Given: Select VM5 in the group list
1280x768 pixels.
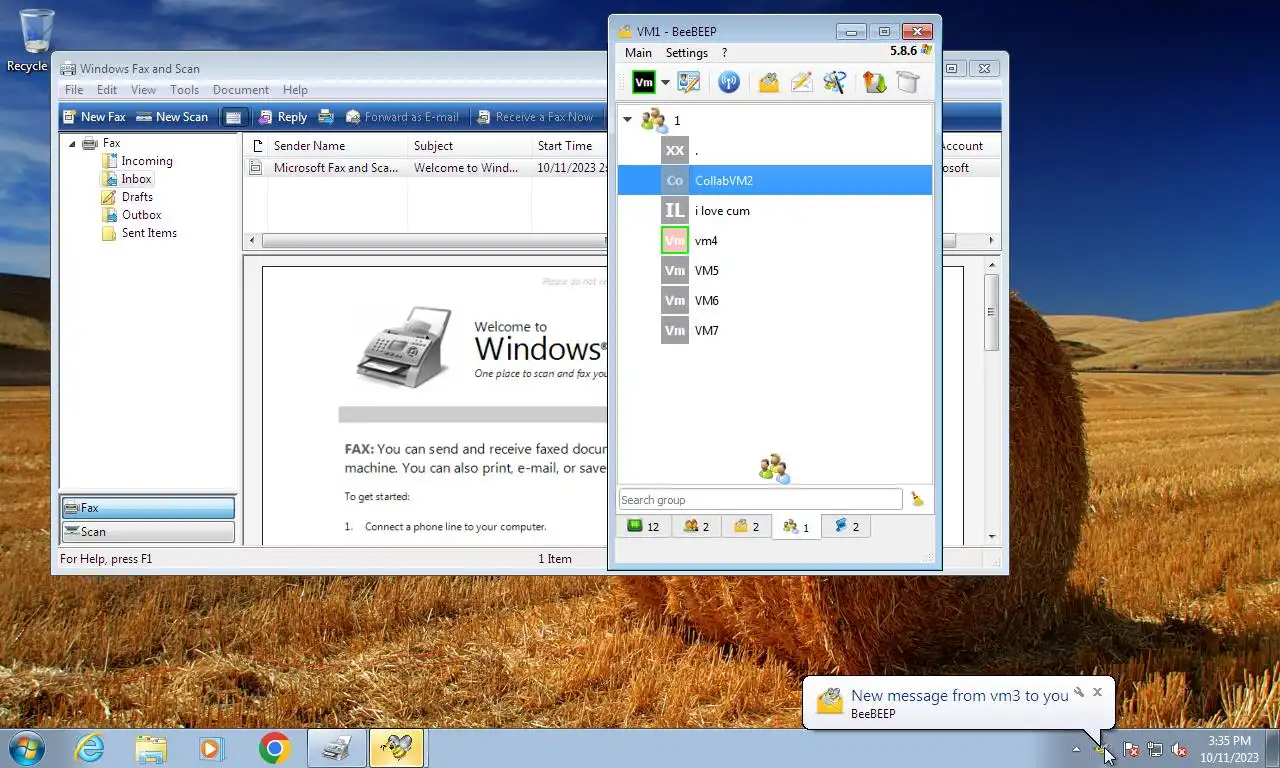Looking at the screenshot, I should (x=775, y=270).
